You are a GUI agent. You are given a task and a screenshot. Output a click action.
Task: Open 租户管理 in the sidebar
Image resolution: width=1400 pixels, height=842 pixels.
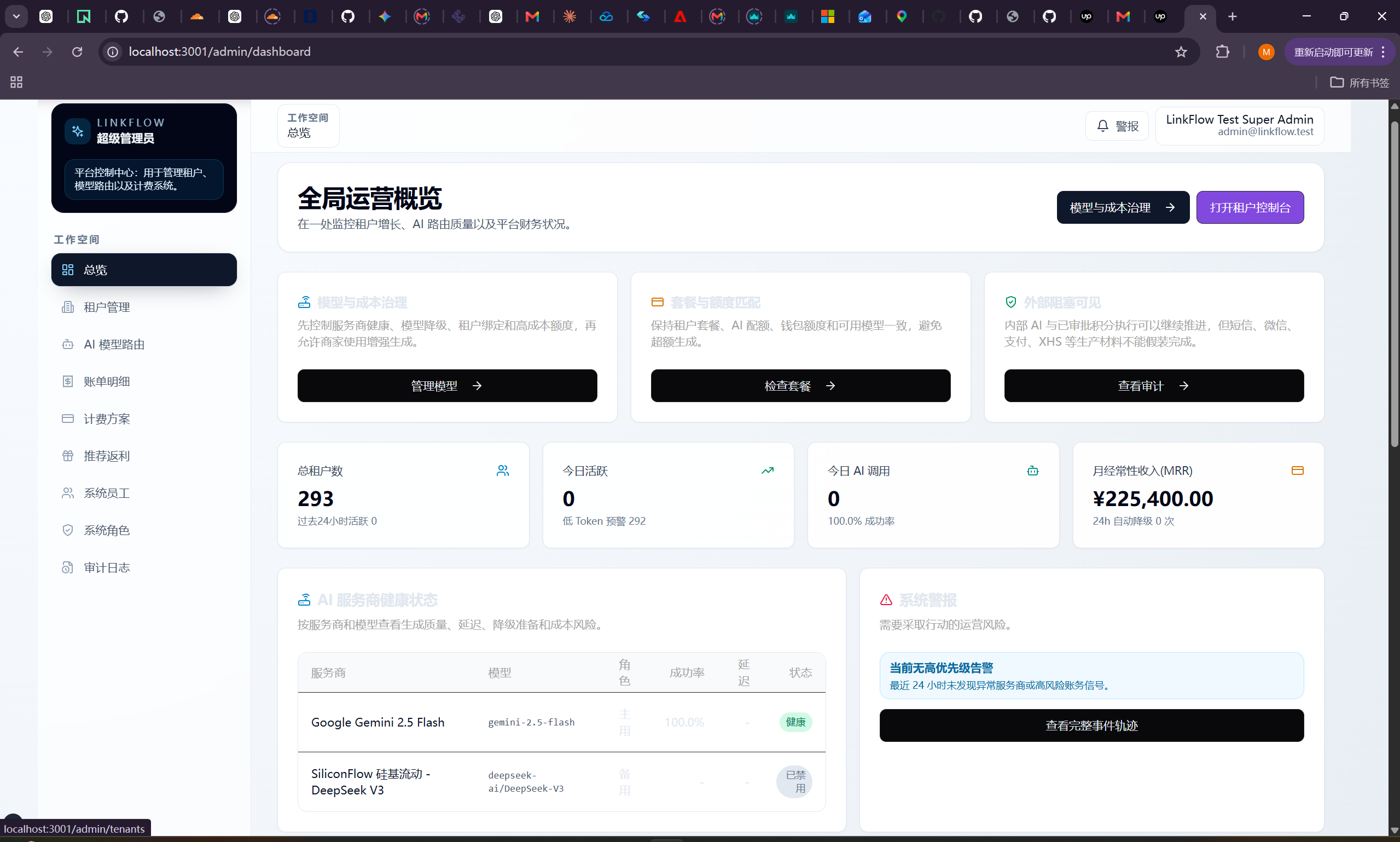143,307
